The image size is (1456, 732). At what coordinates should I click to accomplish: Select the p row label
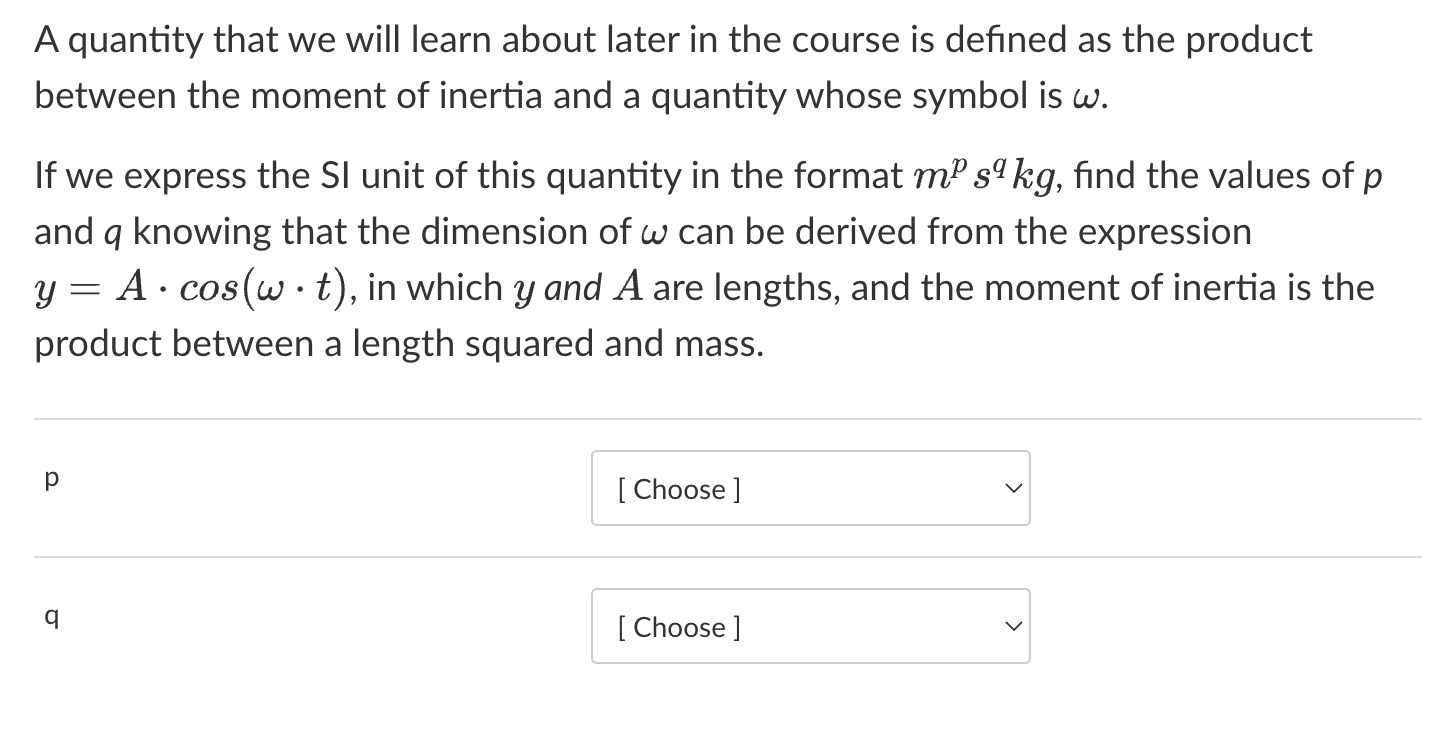(x=51, y=478)
